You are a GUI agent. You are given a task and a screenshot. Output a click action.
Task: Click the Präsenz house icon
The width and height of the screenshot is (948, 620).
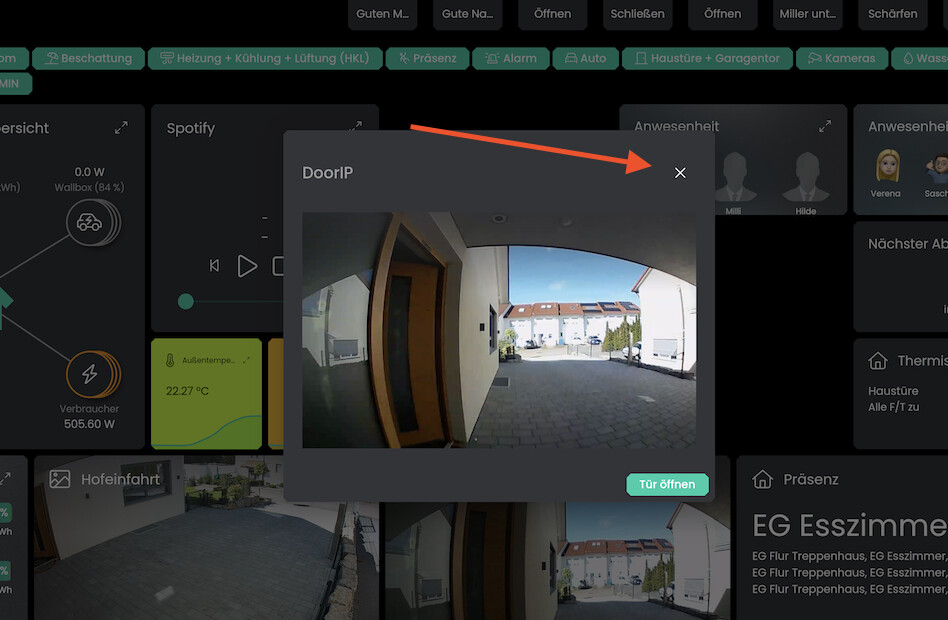(762, 479)
